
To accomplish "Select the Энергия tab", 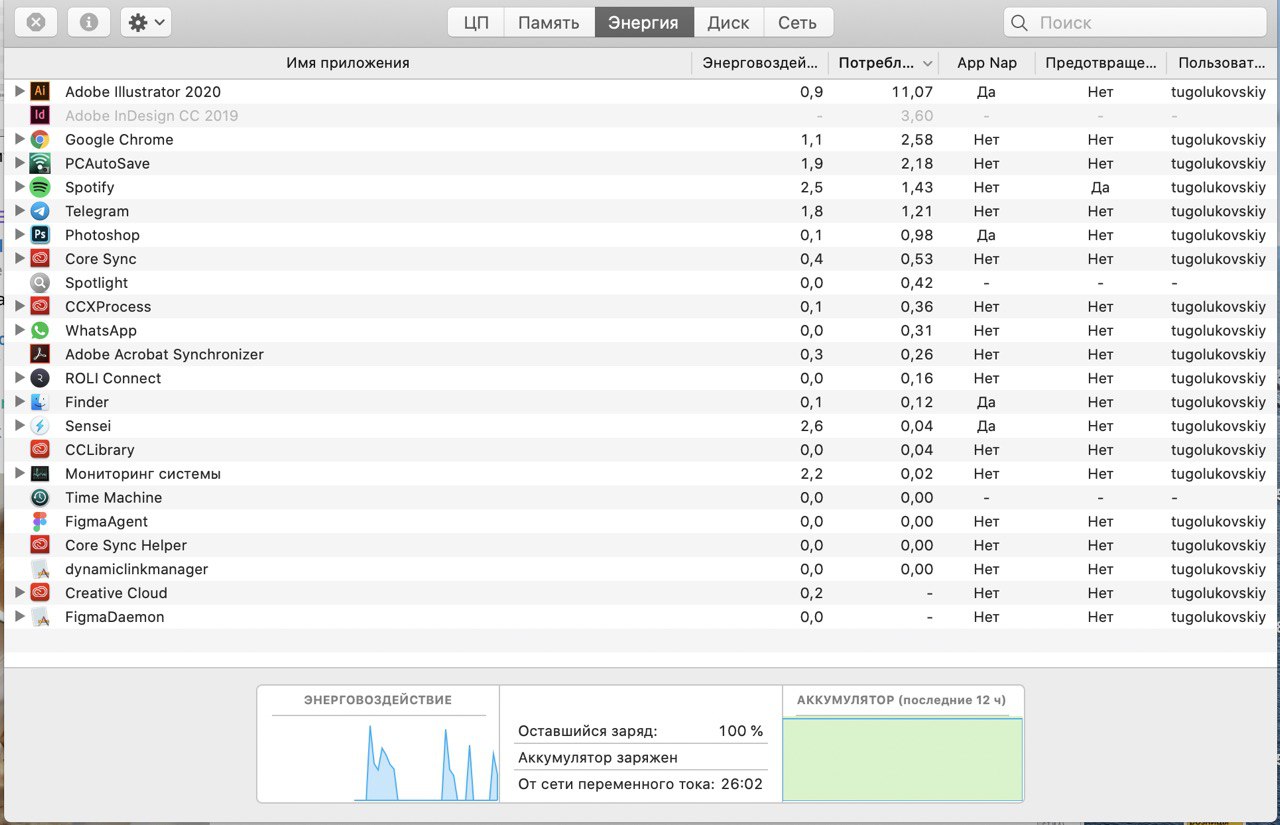I will tap(644, 22).
